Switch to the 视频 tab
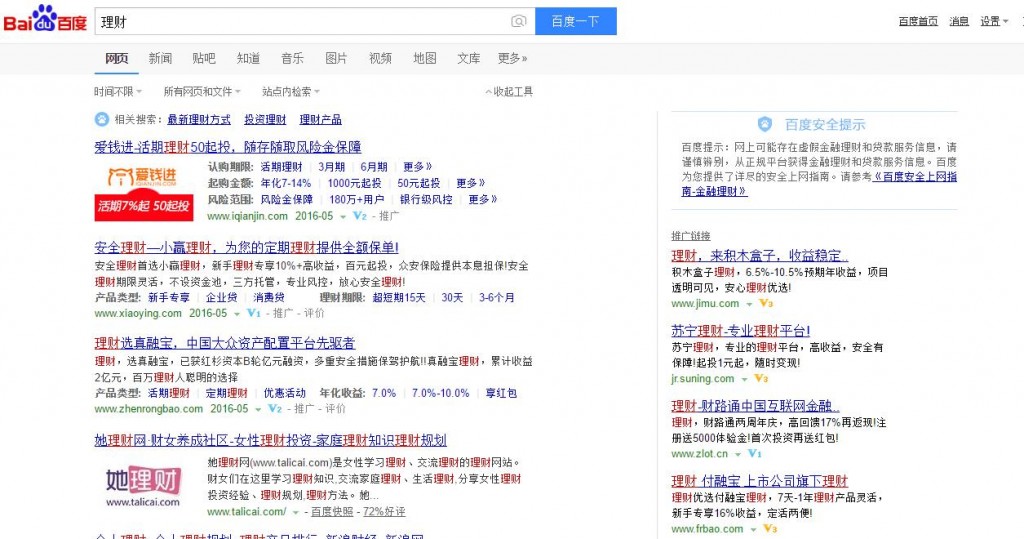 [381, 58]
